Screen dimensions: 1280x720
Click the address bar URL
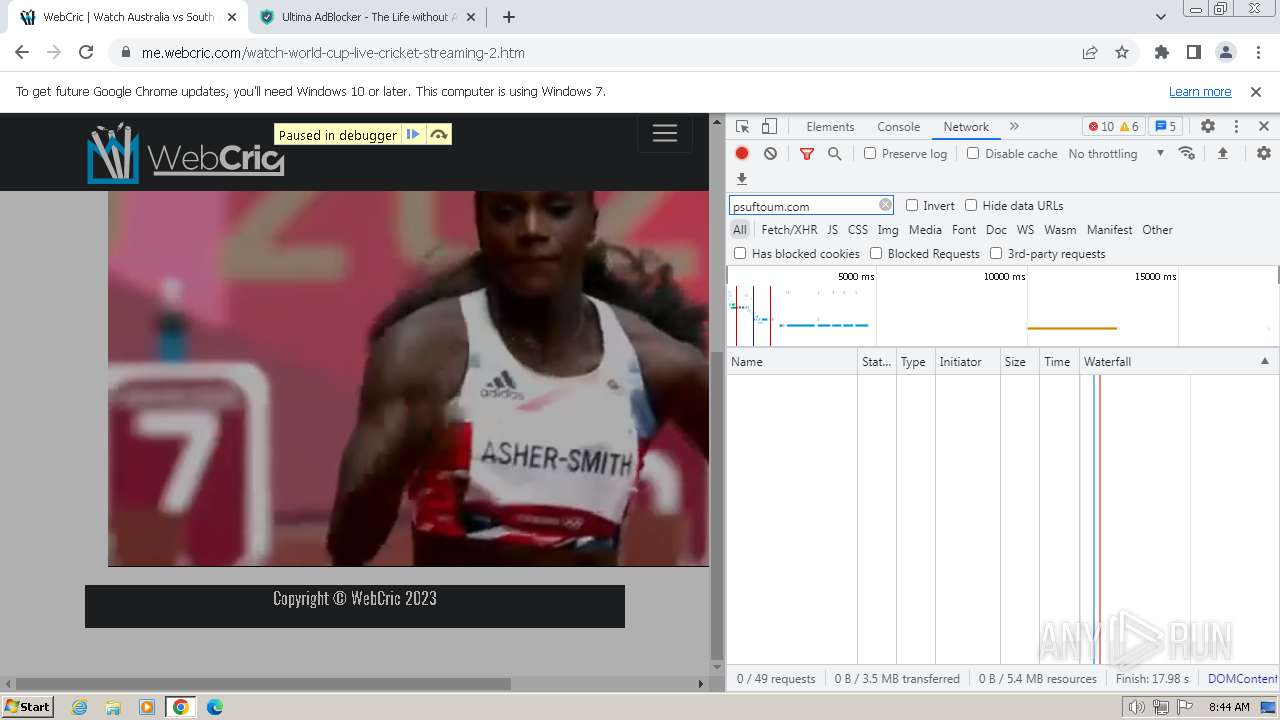tap(333, 53)
